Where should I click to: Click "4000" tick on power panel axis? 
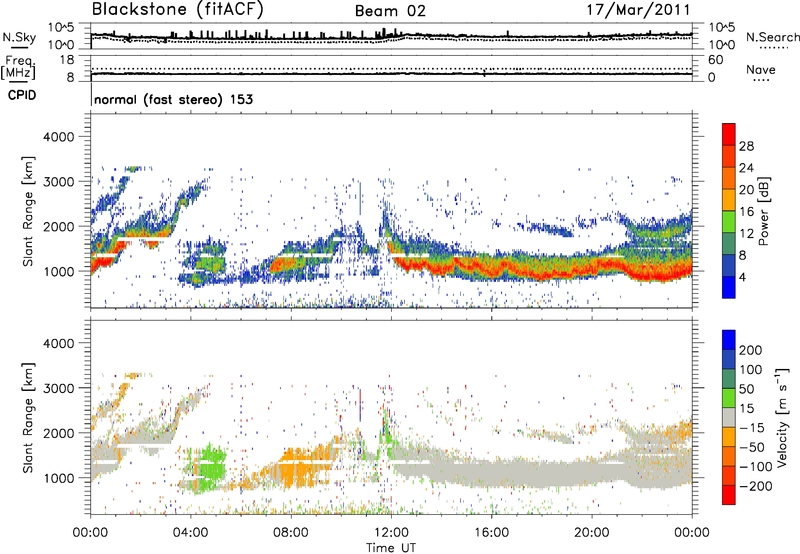[x=58, y=137]
